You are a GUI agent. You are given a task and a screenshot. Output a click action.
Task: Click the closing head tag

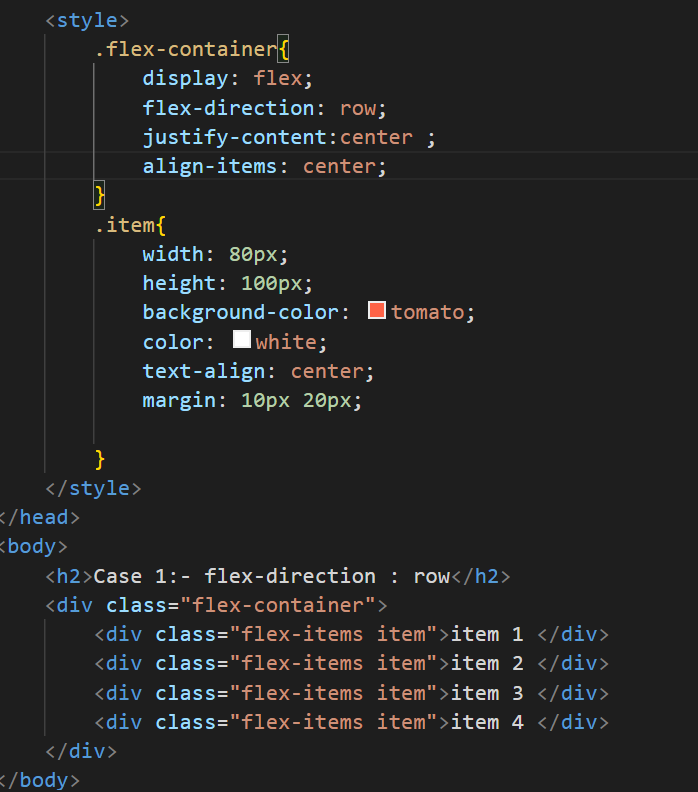(39, 518)
